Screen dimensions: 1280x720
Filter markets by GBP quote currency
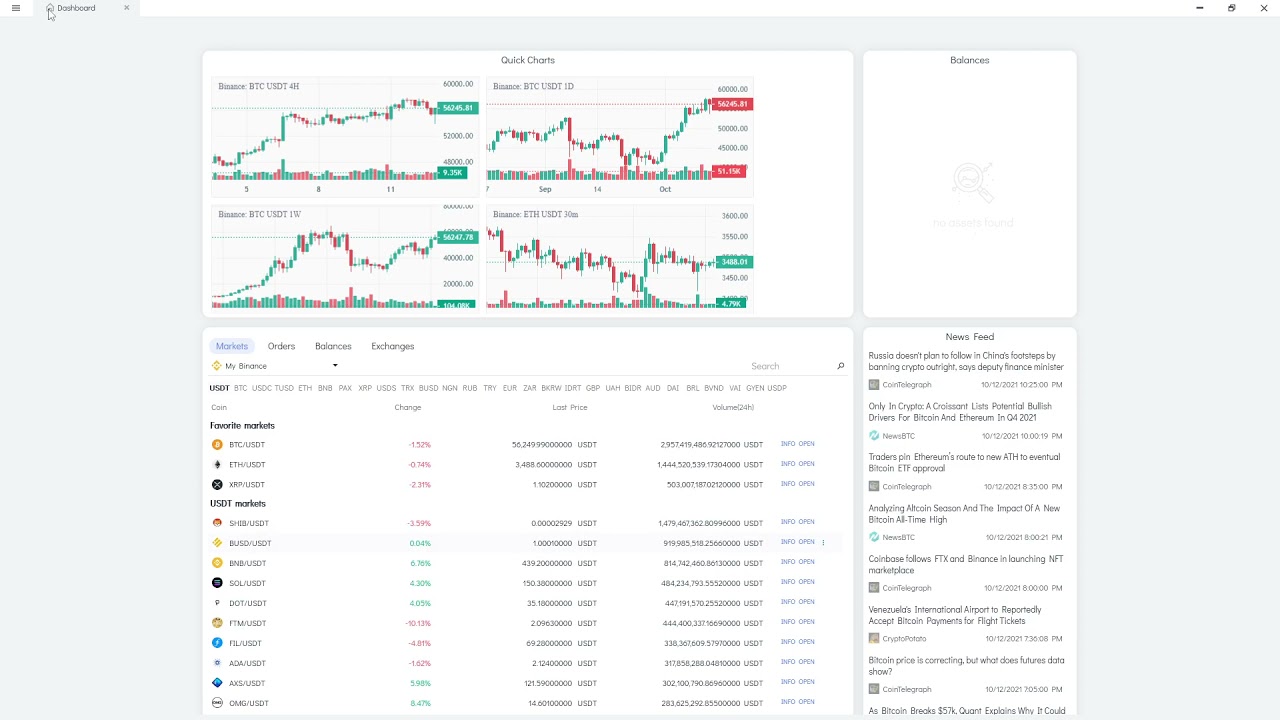(593, 388)
